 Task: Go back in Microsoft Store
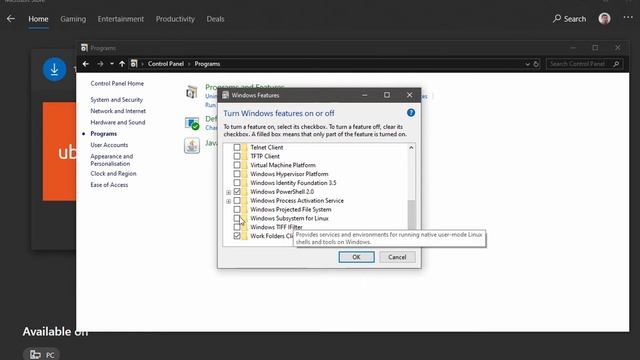coord(11,19)
